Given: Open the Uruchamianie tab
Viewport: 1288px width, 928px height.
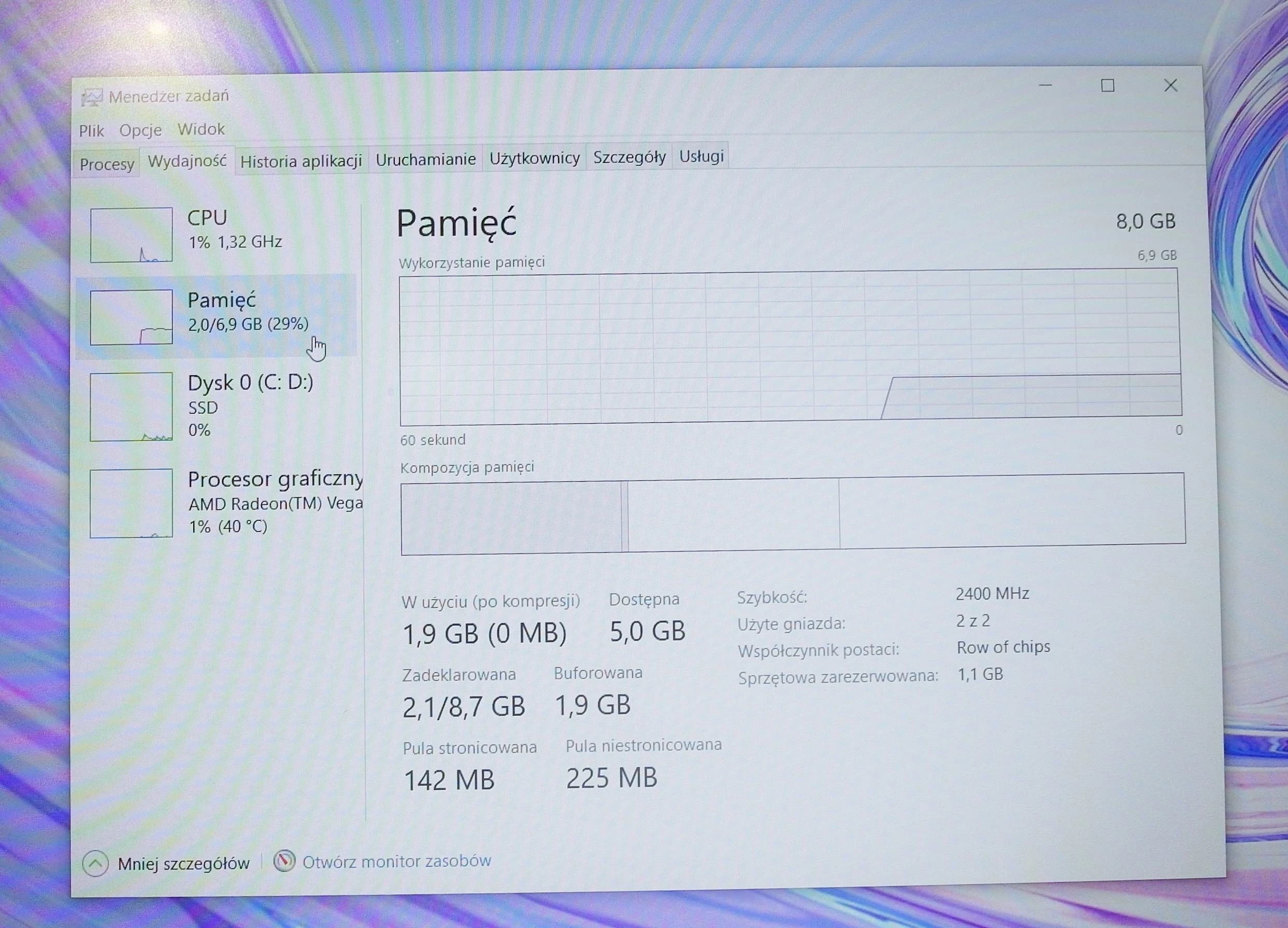Looking at the screenshot, I should [x=425, y=160].
